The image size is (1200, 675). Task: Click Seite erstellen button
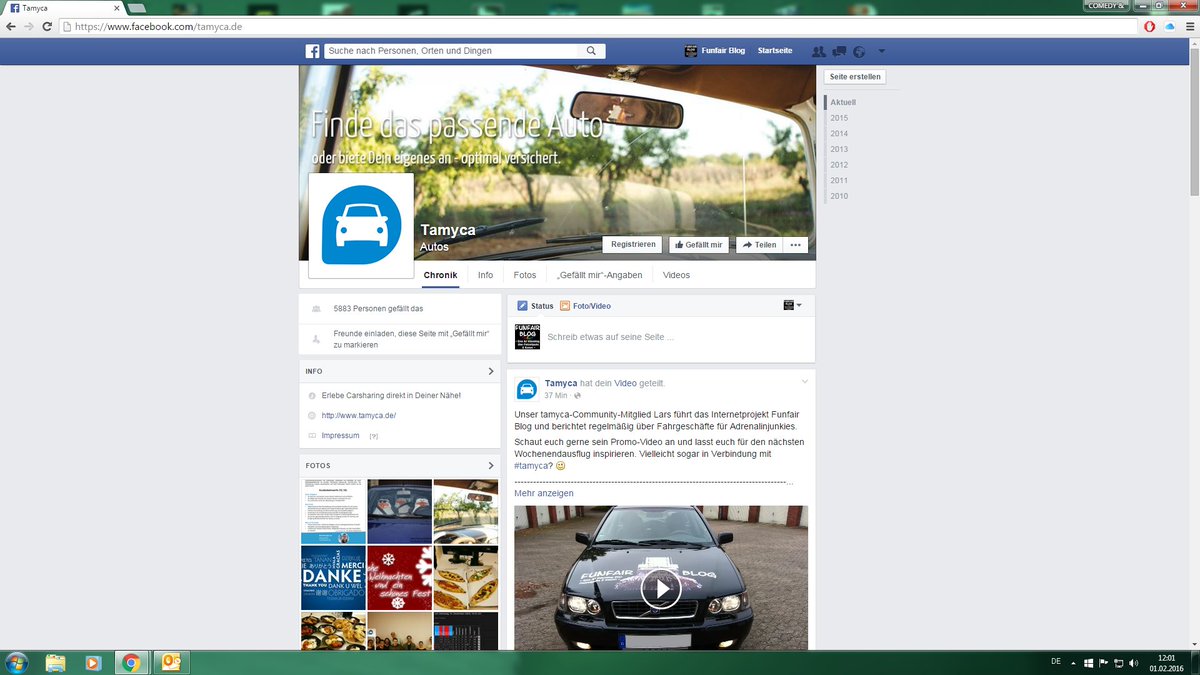coord(855,77)
